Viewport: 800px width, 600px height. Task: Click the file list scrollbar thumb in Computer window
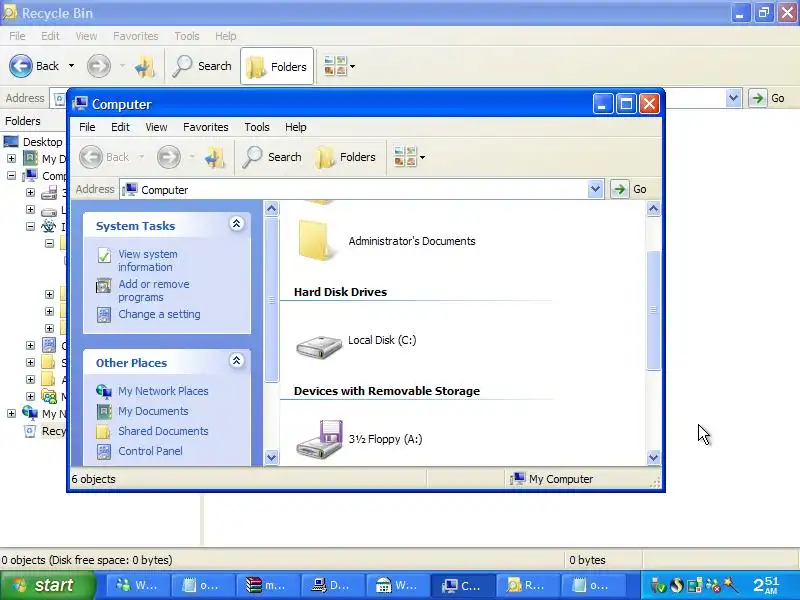[x=654, y=310]
